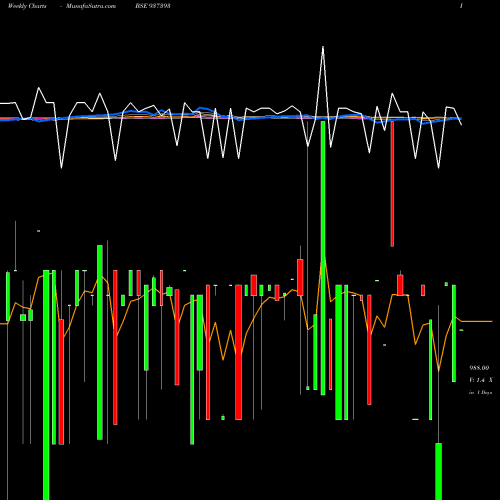Click the "Weekly Charts" title text

(x=27, y=6)
